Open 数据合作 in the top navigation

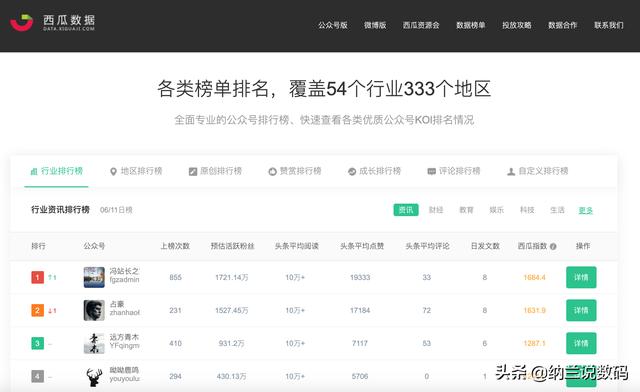[562, 25]
